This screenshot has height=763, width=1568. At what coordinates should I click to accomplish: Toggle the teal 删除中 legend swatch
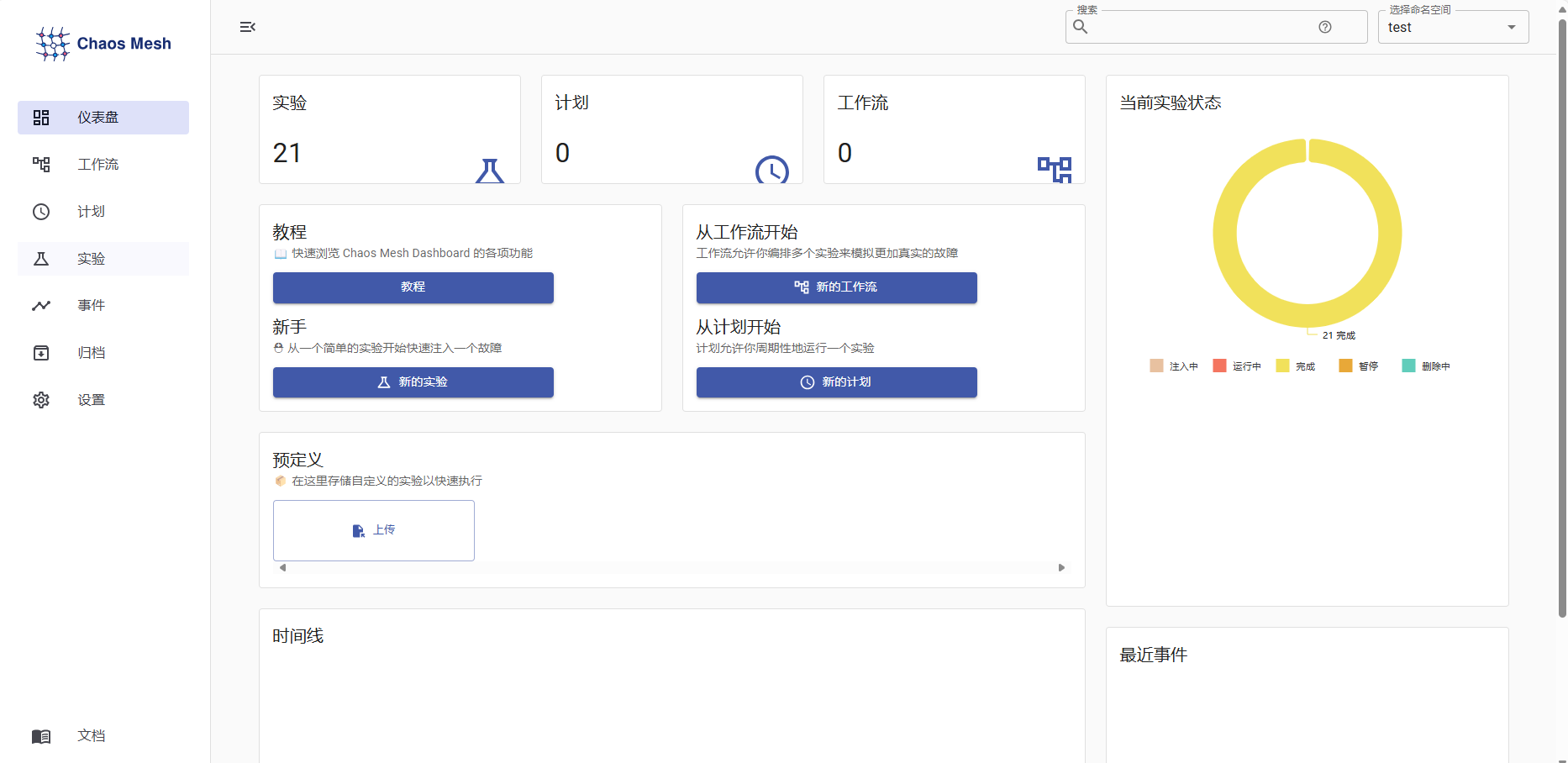(1408, 366)
